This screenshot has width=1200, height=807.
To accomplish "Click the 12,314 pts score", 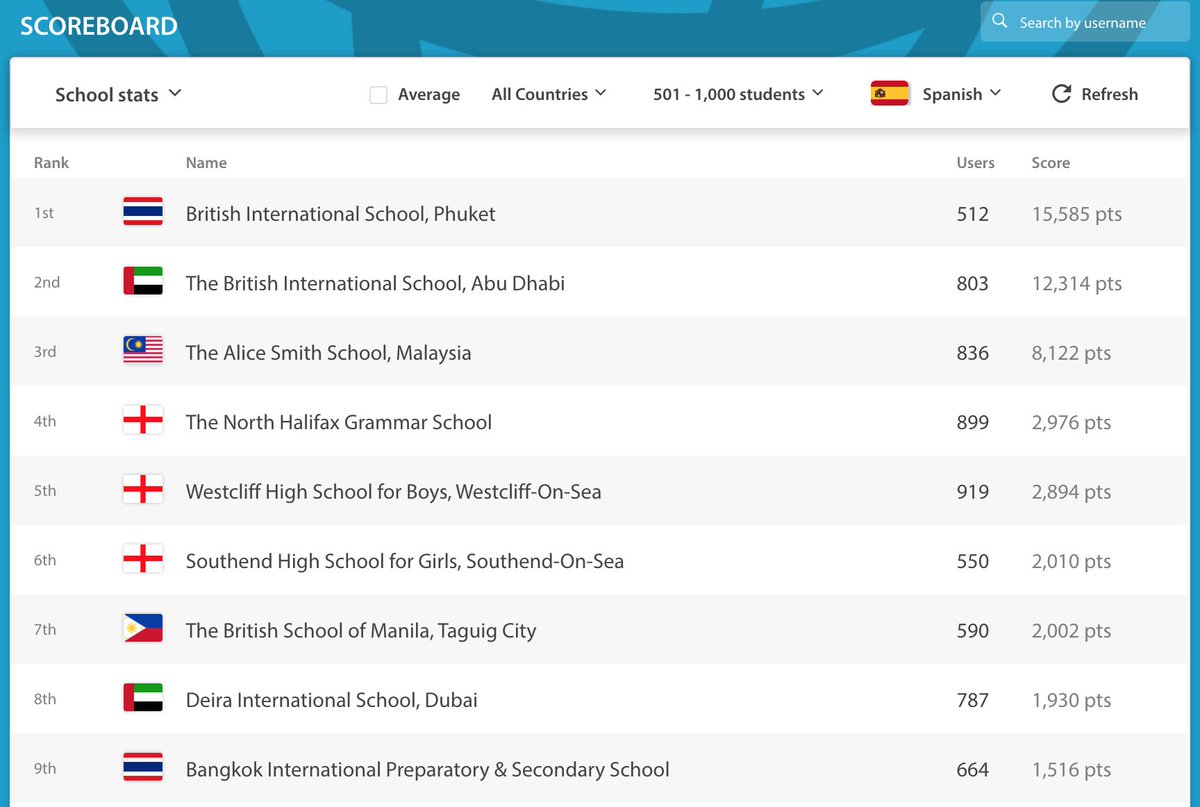I will (1077, 284).
